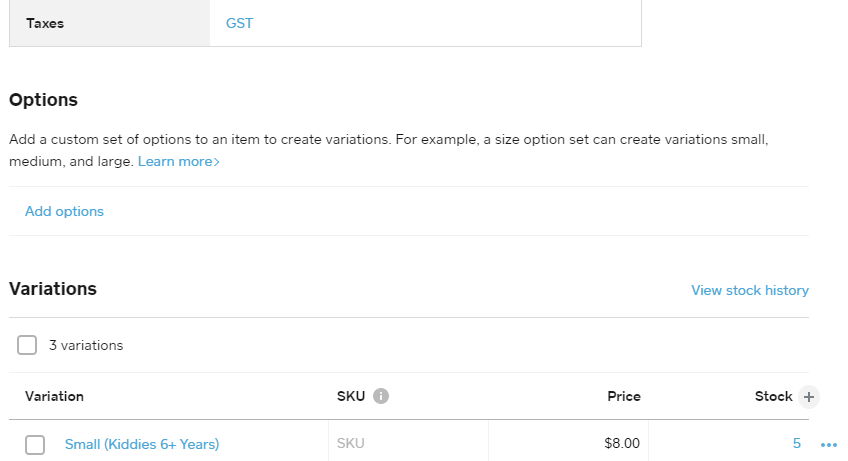The height and width of the screenshot is (461, 848).
Task: Click the Options section heading
Action: tap(43, 100)
